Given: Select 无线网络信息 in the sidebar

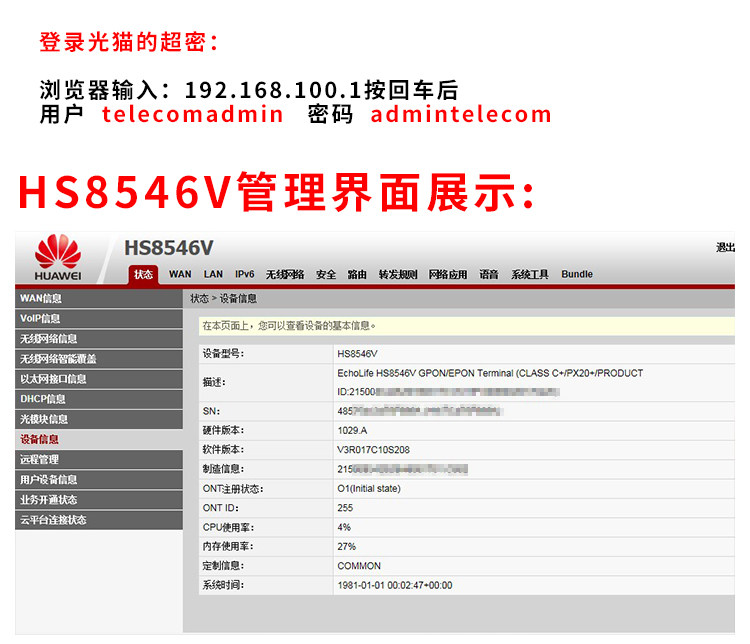Looking at the screenshot, I should click(99, 338).
